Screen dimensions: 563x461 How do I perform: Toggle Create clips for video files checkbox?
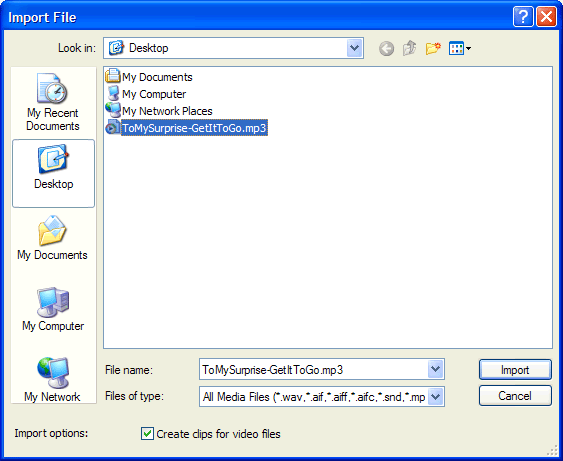click(147, 434)
